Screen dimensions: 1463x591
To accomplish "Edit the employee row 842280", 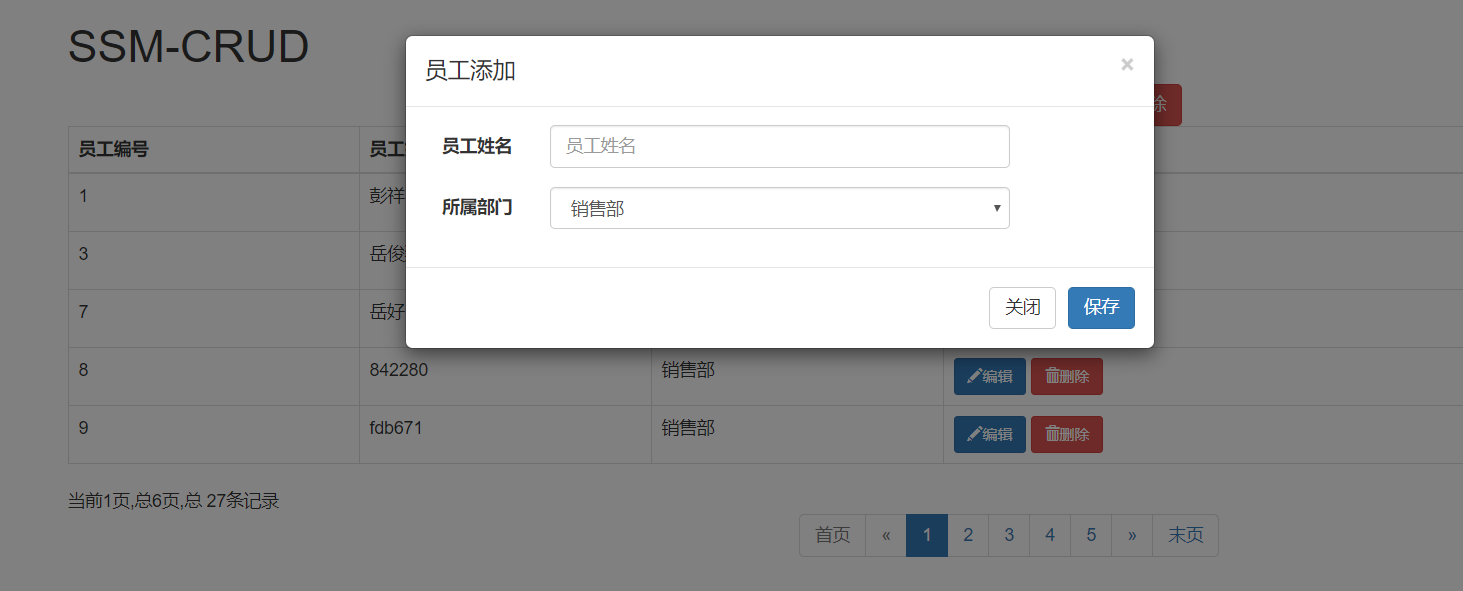I will coord(990,377).
